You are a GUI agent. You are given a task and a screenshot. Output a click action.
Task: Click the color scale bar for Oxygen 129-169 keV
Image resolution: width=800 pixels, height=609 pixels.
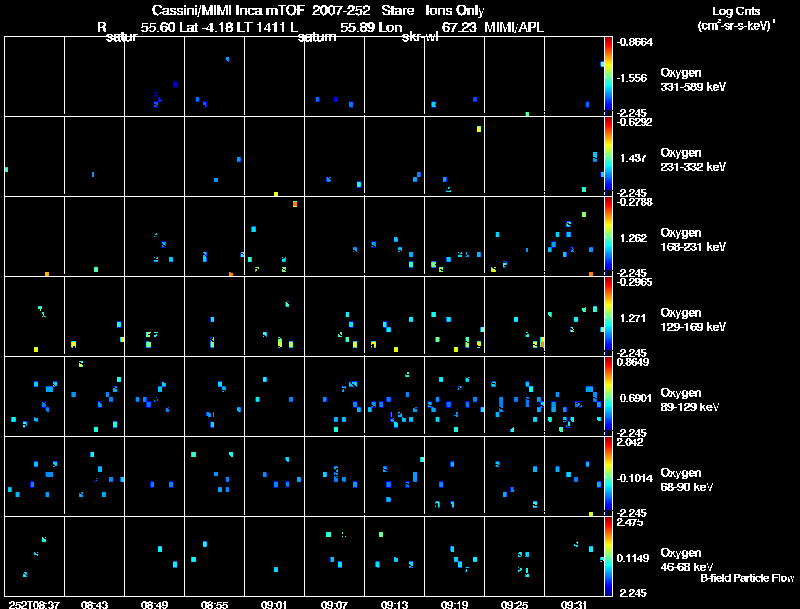pos(608,316)
